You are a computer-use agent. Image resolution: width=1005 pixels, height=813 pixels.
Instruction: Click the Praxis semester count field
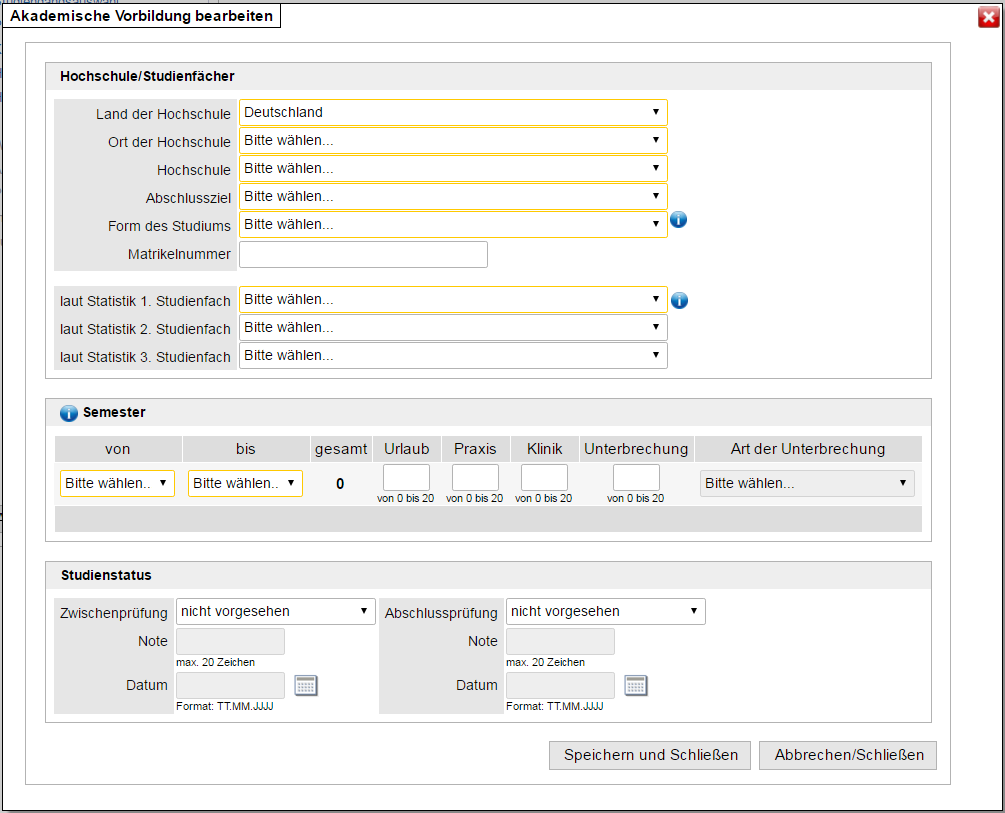point(475,478)
